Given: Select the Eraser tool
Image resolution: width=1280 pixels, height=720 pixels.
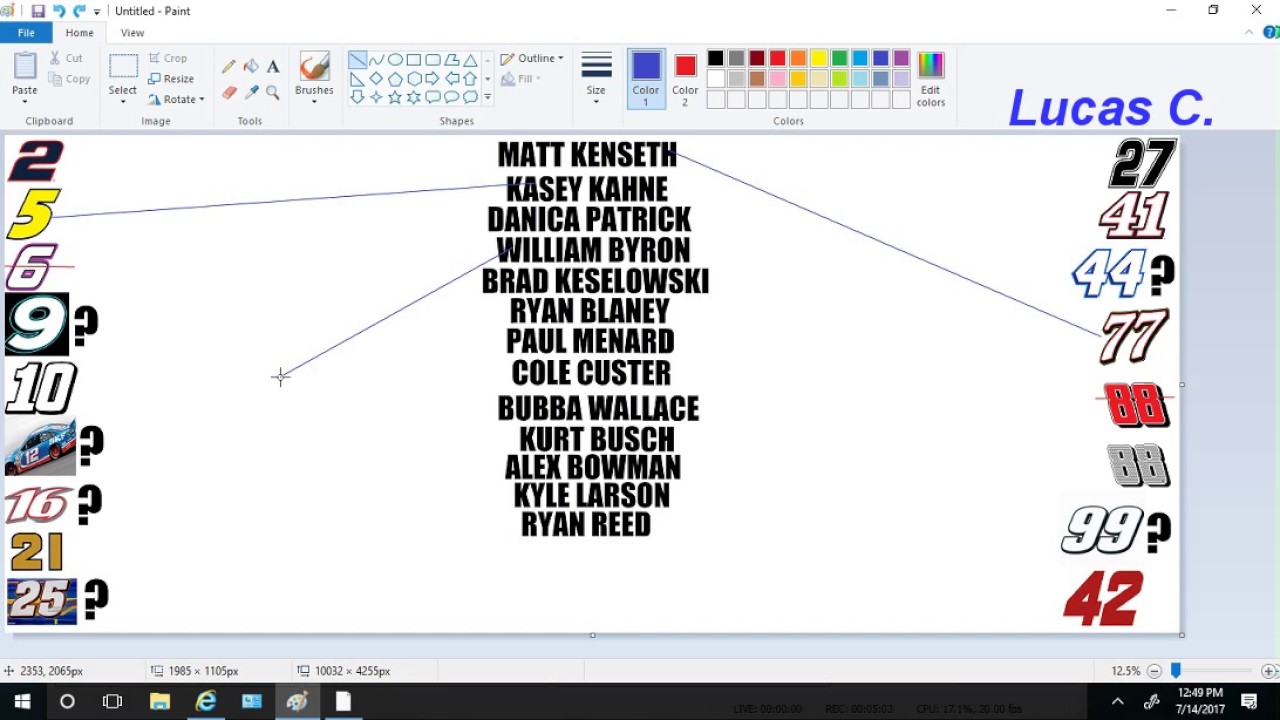Looking at the screenshot, I should click(229, 92).
